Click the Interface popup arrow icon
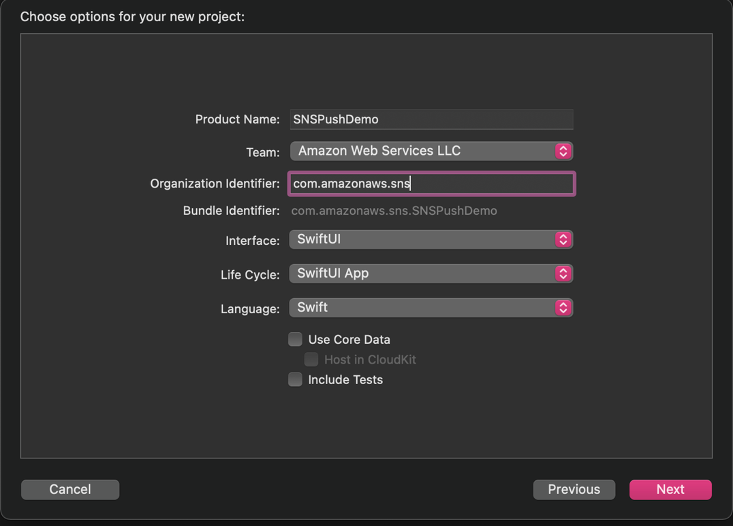733x527 pixels. [x=563, y=240]
